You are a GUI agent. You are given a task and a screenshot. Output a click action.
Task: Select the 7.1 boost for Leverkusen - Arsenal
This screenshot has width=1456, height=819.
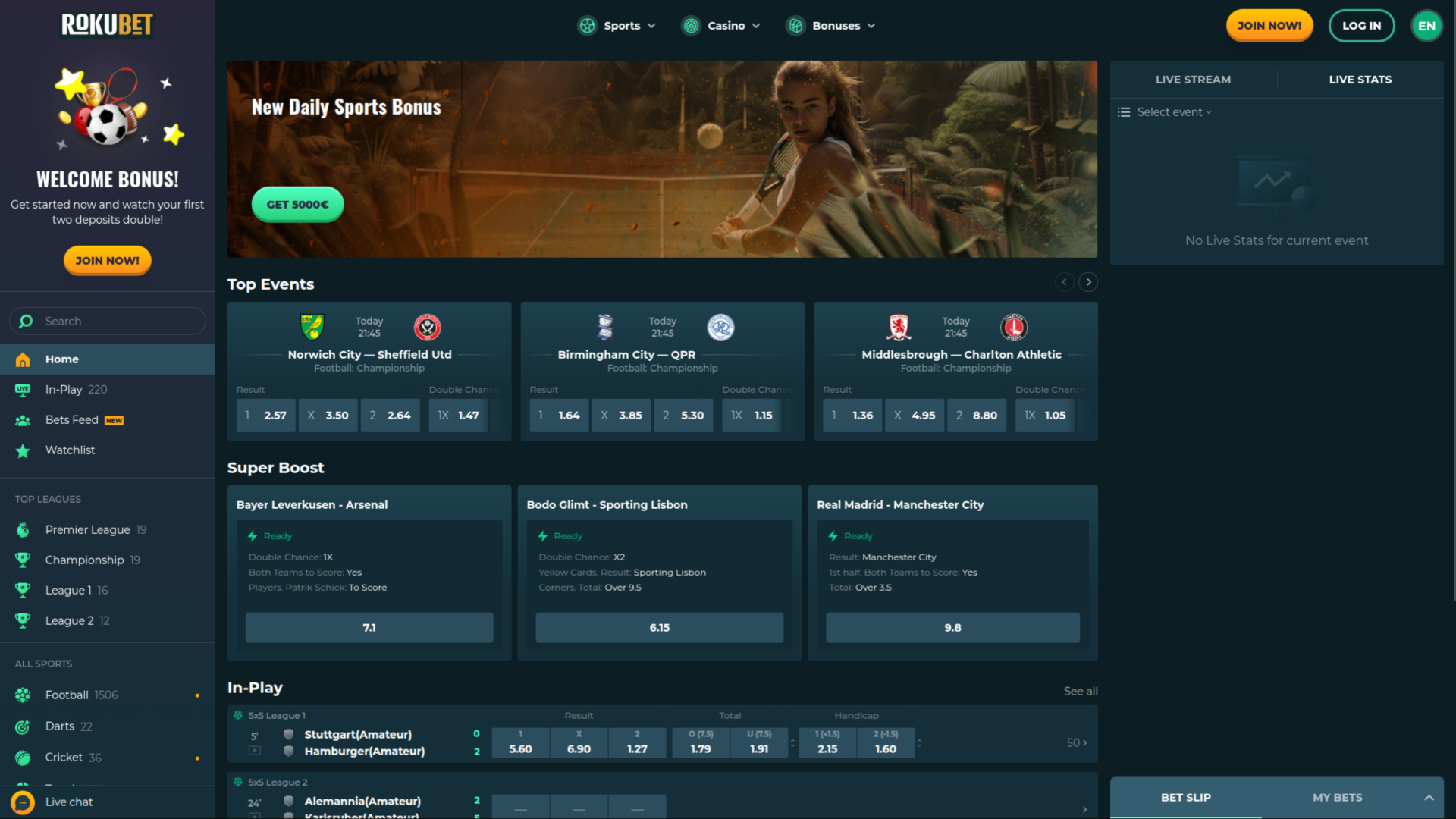[x=369, y=628]
